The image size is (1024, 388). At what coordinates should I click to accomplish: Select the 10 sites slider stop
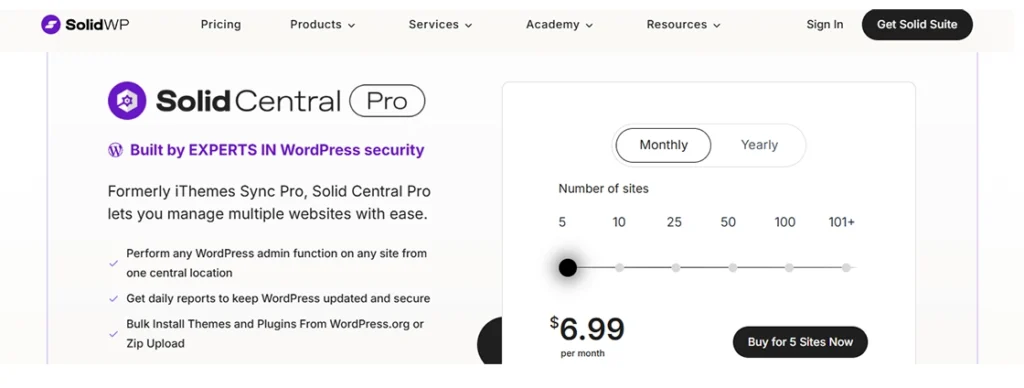tap(619, 267)
